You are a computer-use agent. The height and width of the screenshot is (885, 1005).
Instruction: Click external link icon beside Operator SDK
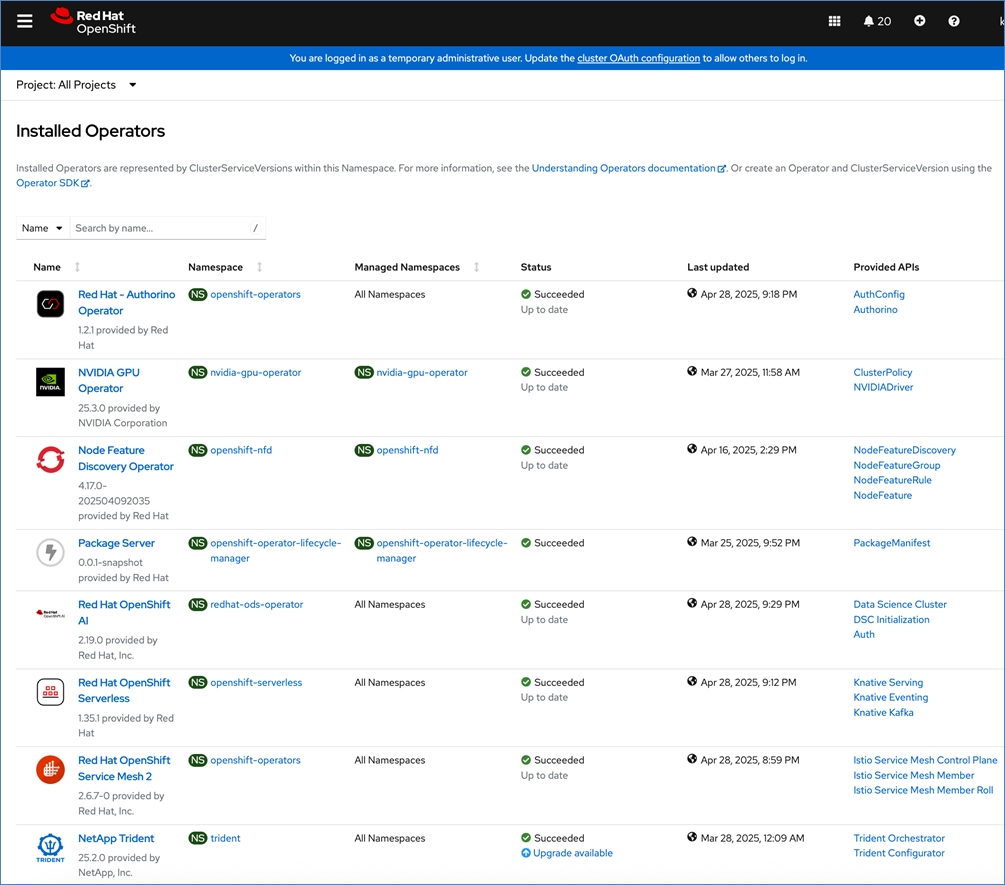(85, 184)
